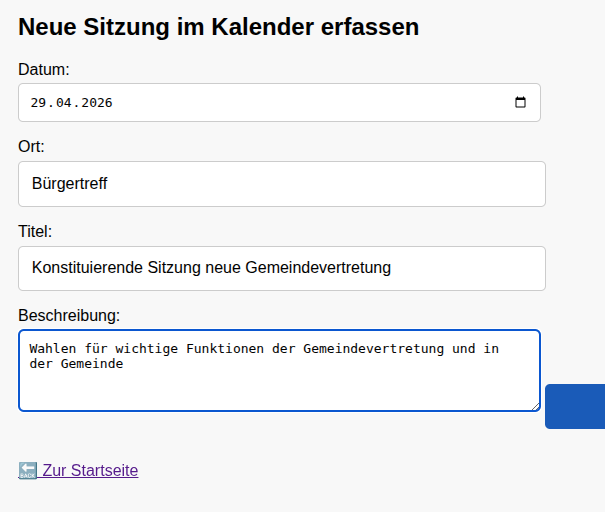Follow the Zur Startseite link
Image resolution: width=605 pixels, height=512 pixels.
90,470
